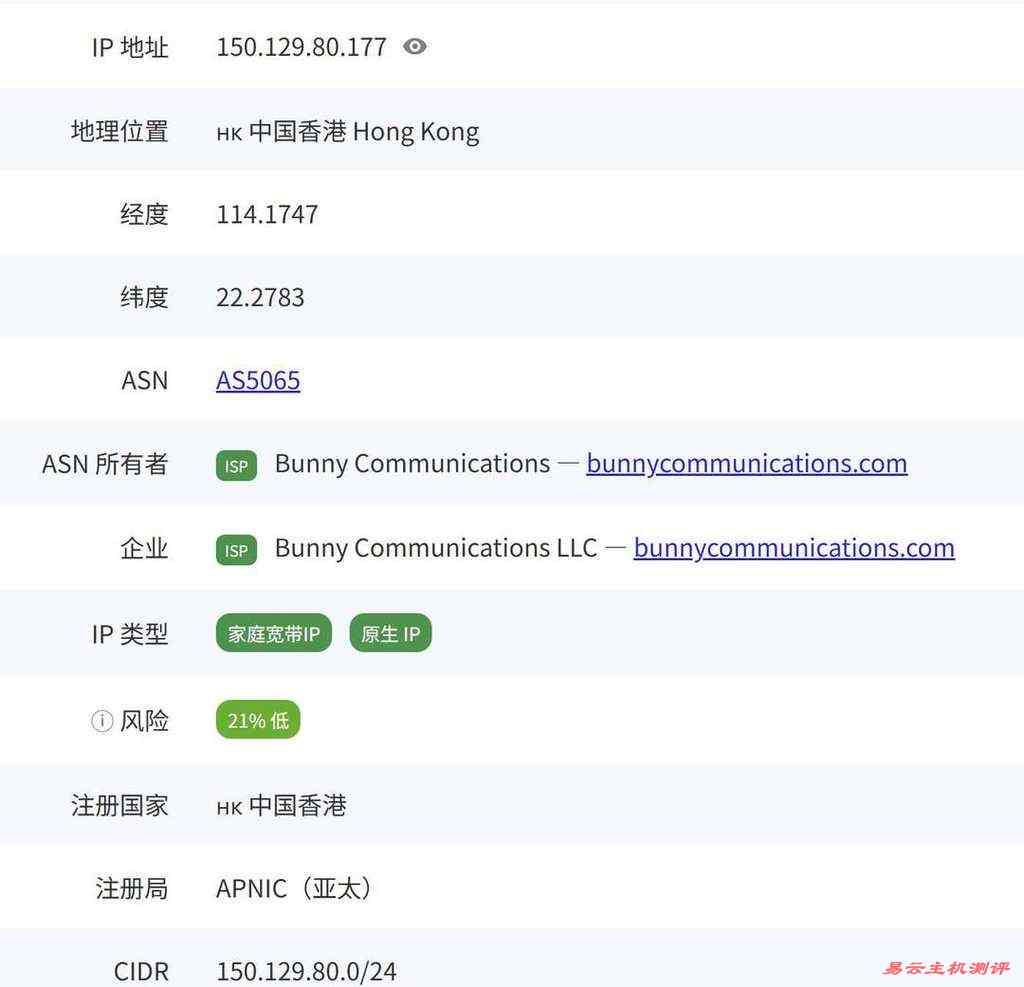Screen dimensions: 1024x987
Task: Click longitude value 114.1747
Action: 267,214
